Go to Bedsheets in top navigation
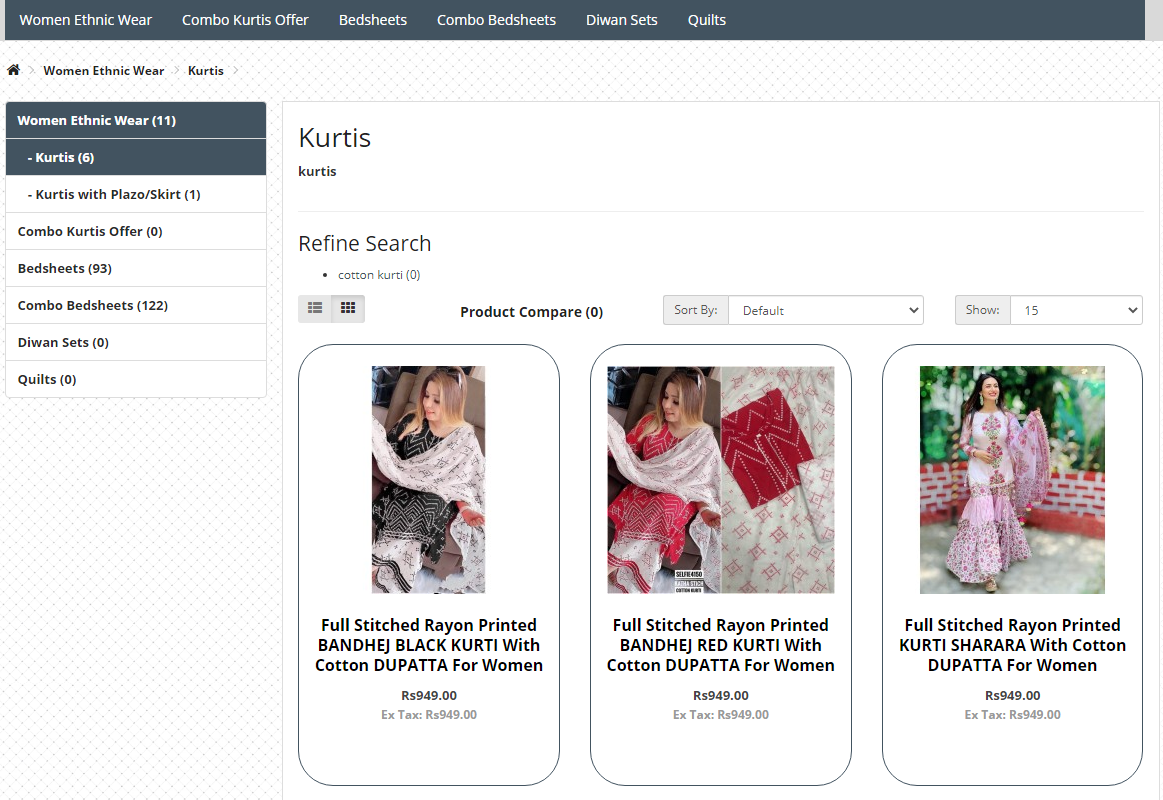This screenshot has width=1163, height=800. pos(372,20)
